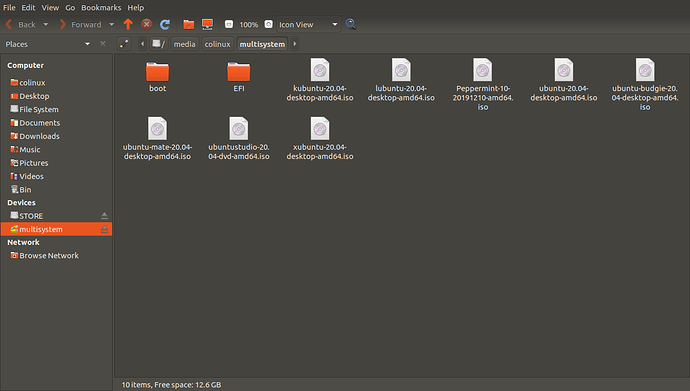The width and height of the screenshot is (690, 391).
Task: Open the File menu
Action: tap(9, 7)
